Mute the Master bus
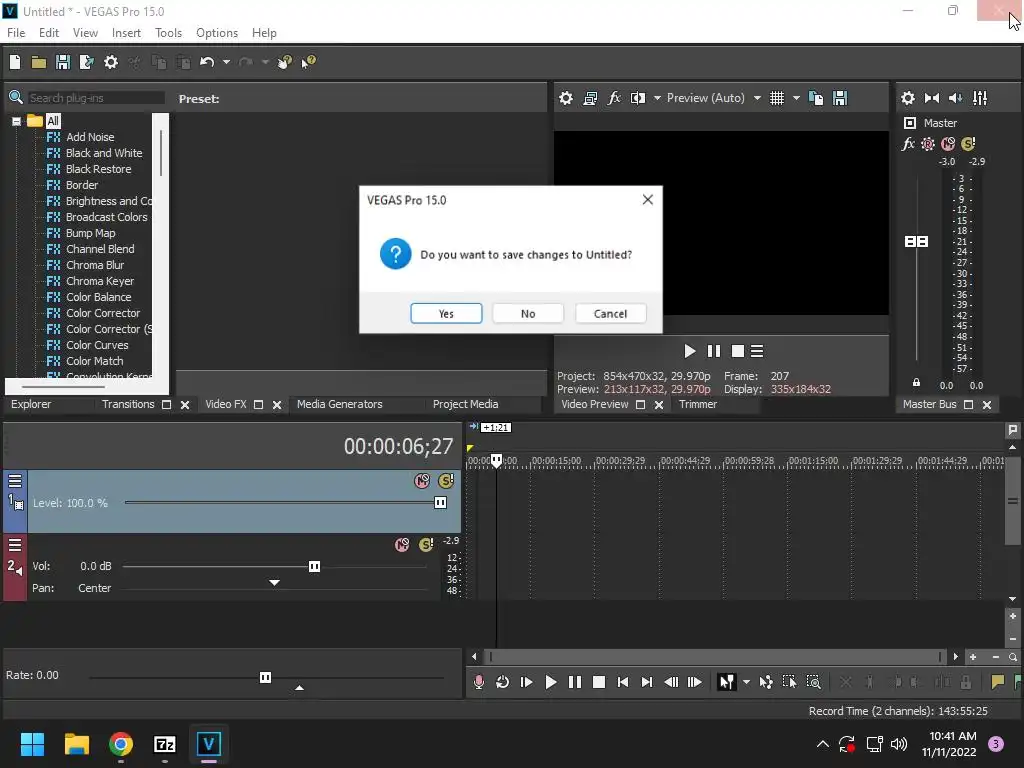Image resolution: width=1024 pixels, height=768 pixels. tap(948, 144)
